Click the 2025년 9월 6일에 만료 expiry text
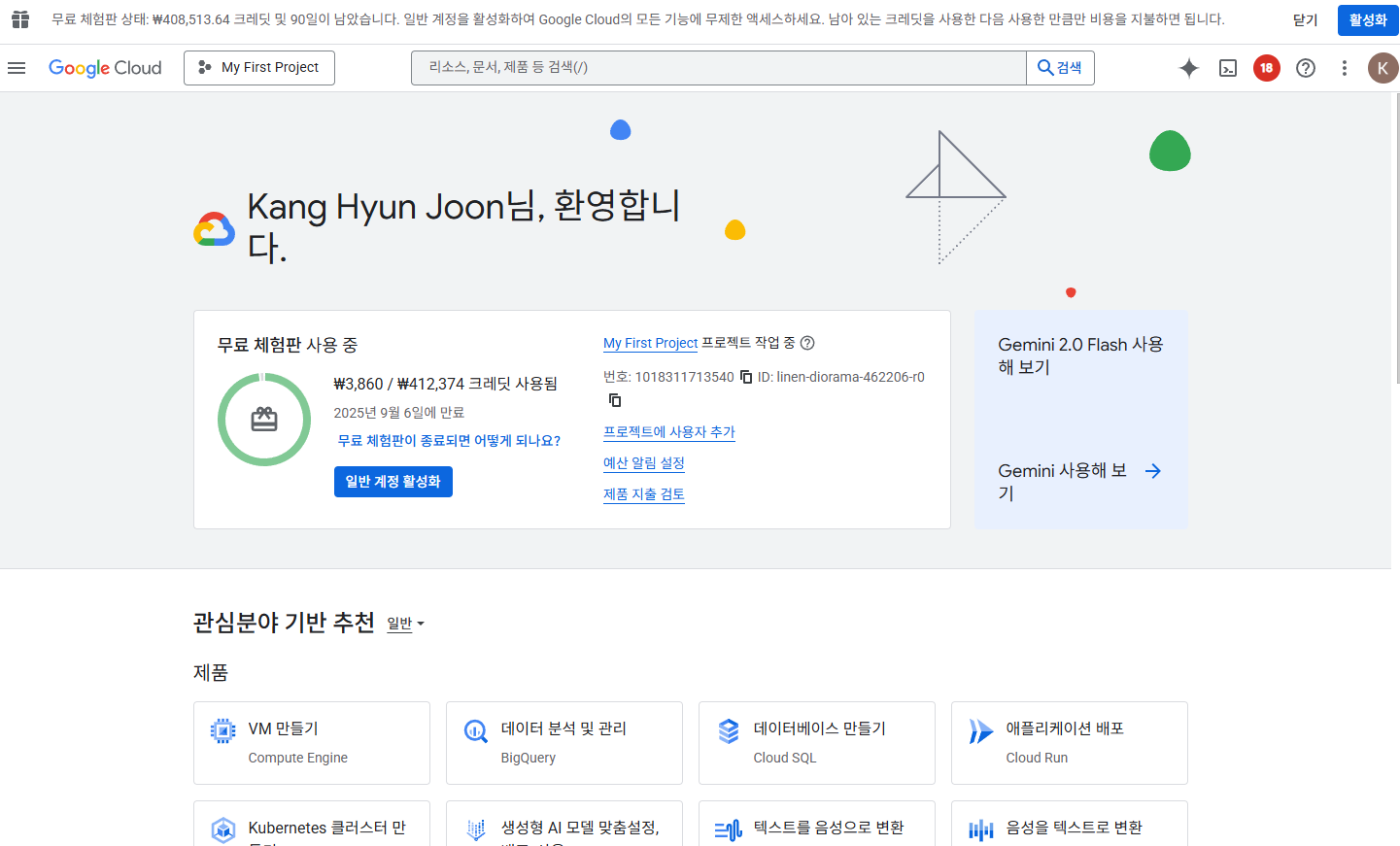 pos(399,413)
